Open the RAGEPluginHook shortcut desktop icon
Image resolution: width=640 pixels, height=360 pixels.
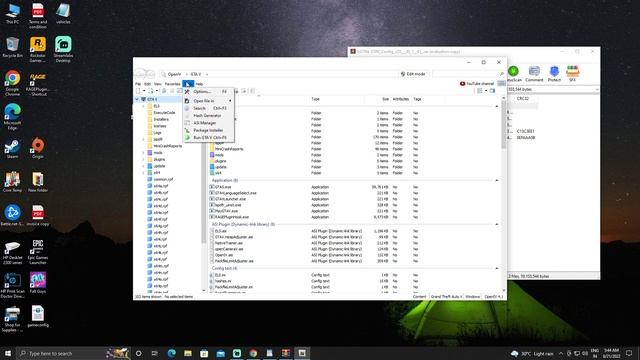[38, 83]
